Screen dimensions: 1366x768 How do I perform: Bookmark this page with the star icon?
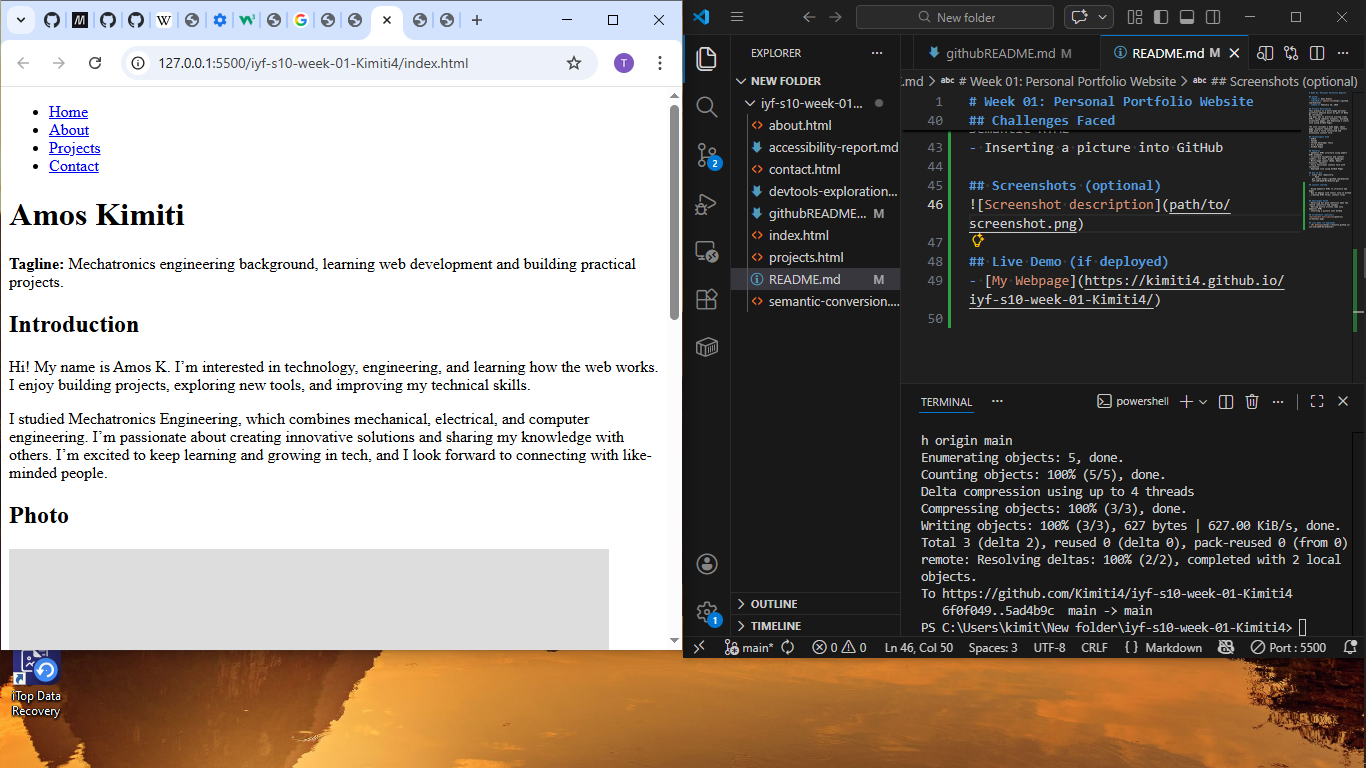(x=574, y=63)
